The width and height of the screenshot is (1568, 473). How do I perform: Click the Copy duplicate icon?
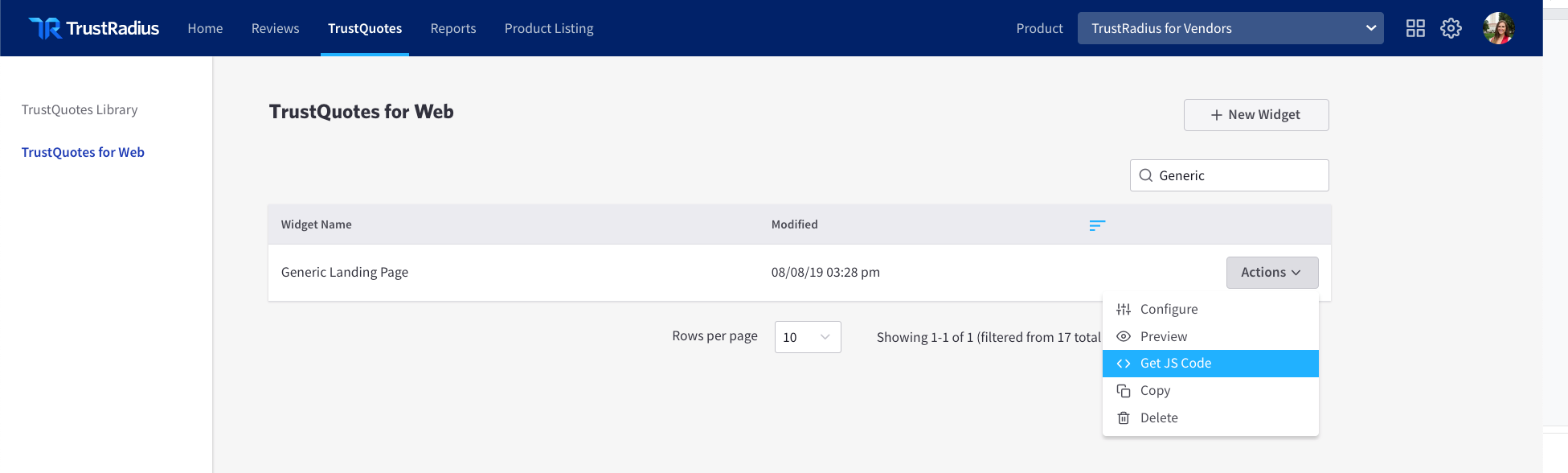(1124, 391)
